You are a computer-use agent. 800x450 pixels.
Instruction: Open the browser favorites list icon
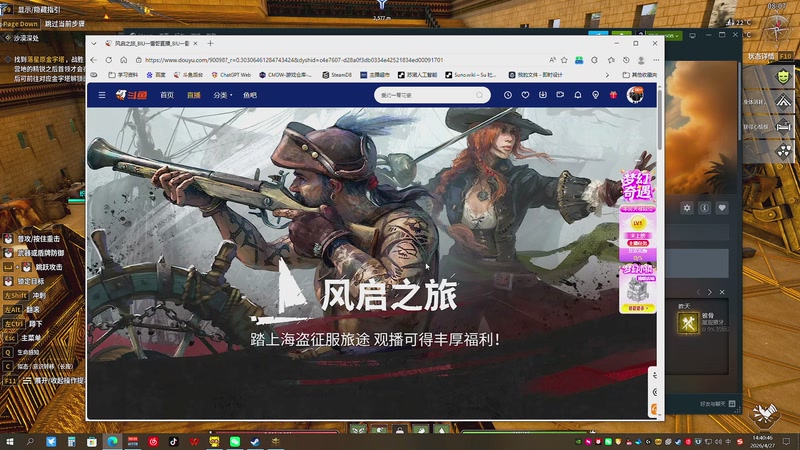pos(611,60)
